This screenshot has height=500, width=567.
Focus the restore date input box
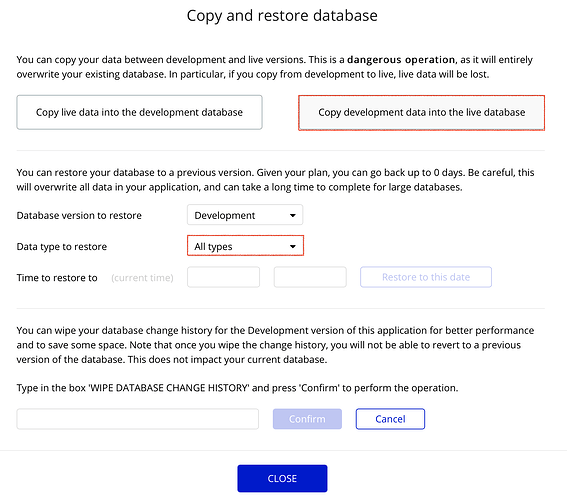[223, 277]
